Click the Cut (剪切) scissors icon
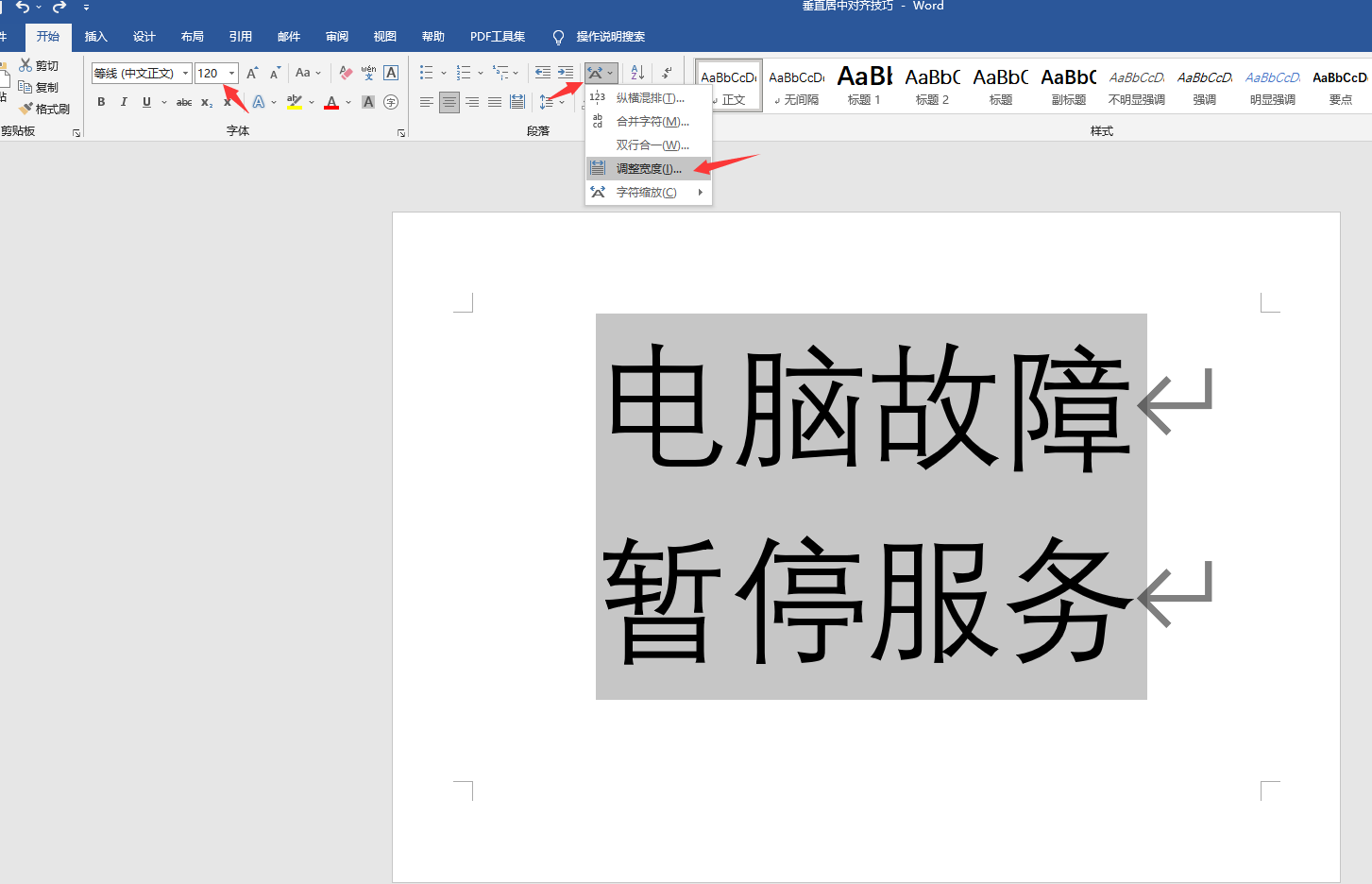The height and width of the screenshot is (884, 1372). click(25, 65)
